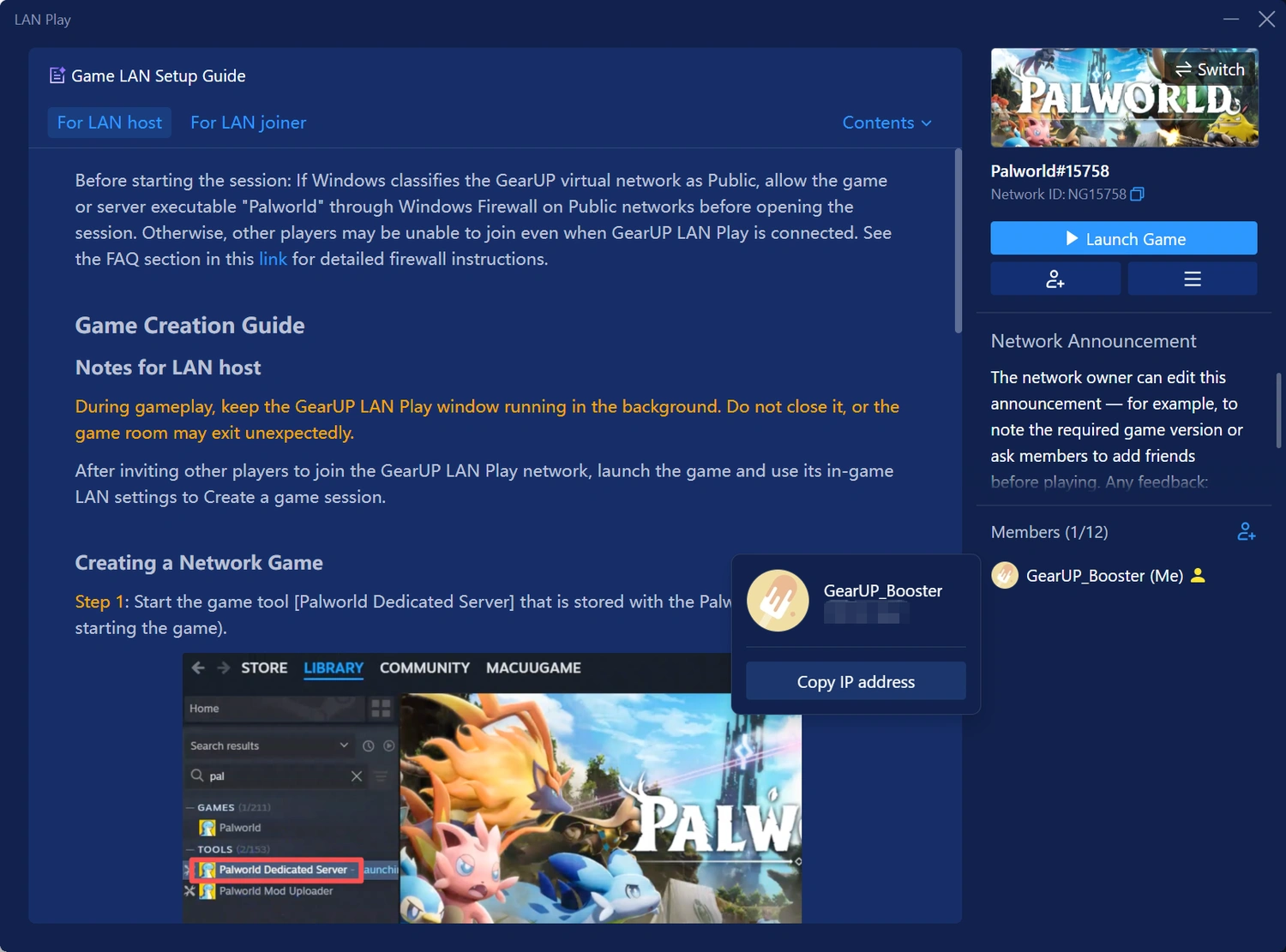
Task: Click the Launch Game button
Action: pos(1124,238)
